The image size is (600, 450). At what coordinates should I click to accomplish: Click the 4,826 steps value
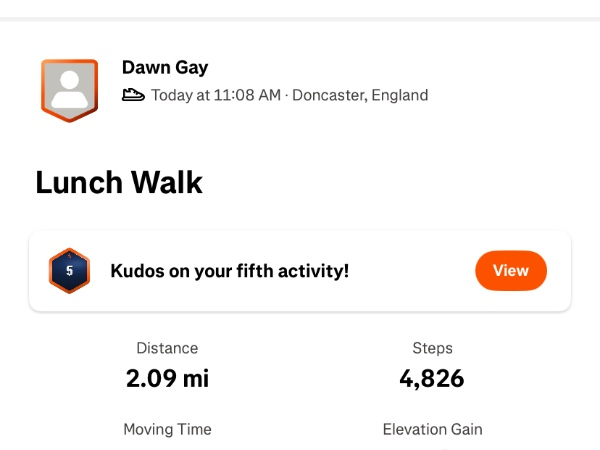(x=432, y=379)
